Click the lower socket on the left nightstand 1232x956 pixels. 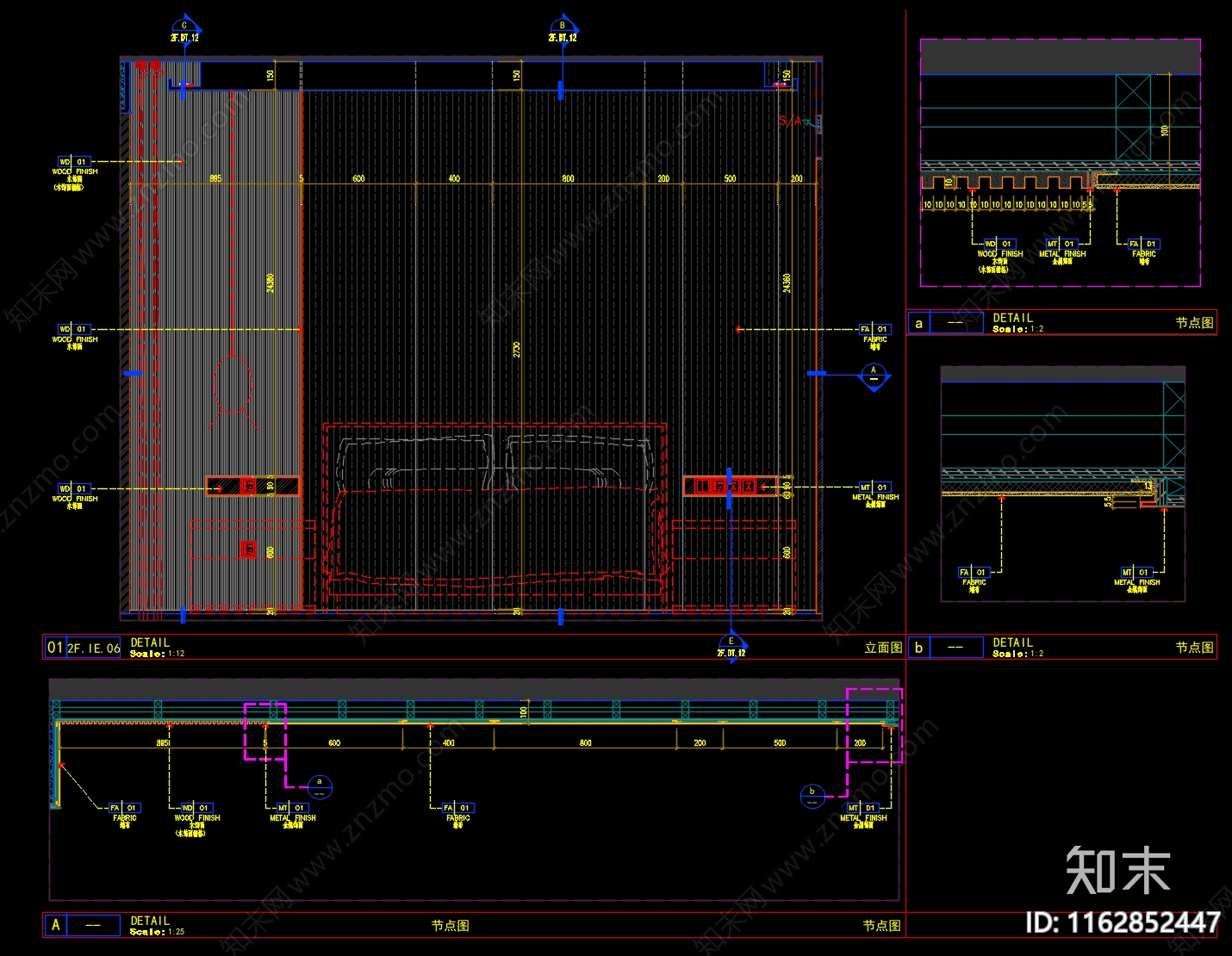[x=248, y=549]
